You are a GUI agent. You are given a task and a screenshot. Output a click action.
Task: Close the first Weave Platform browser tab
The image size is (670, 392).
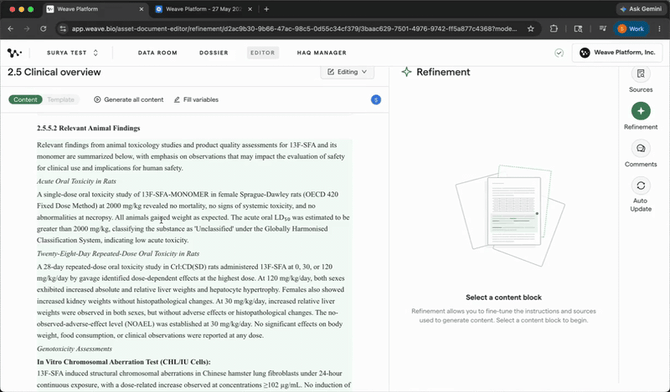[x=141, y=9]
